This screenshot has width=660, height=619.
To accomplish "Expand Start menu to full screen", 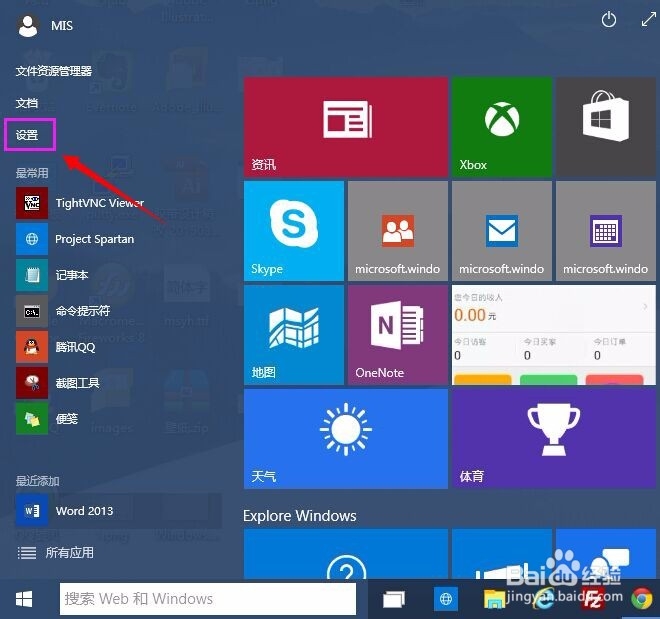I will point(648,19).
